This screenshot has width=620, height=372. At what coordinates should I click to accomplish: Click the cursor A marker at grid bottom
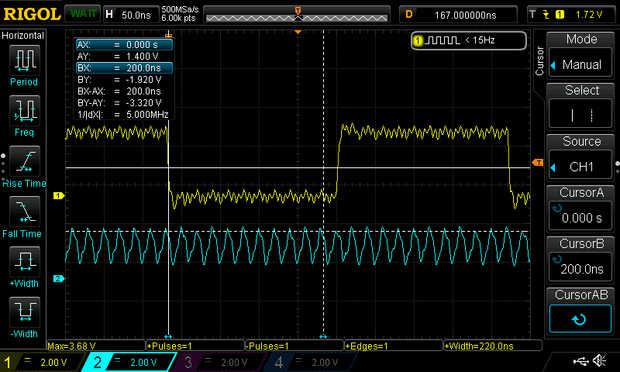pyautogui.click(x=168, y=336)
